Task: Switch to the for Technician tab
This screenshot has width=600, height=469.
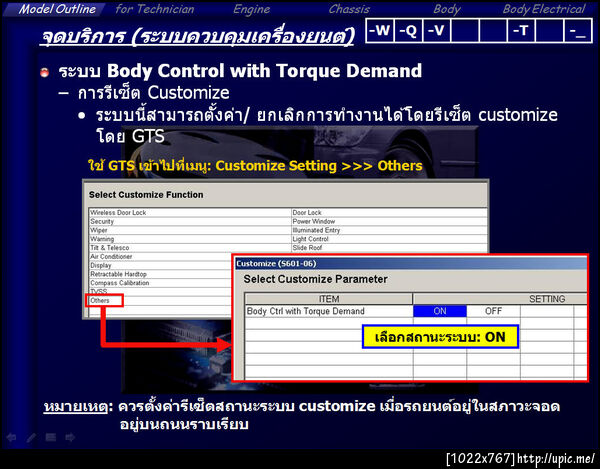Action: tap(155, 9)
